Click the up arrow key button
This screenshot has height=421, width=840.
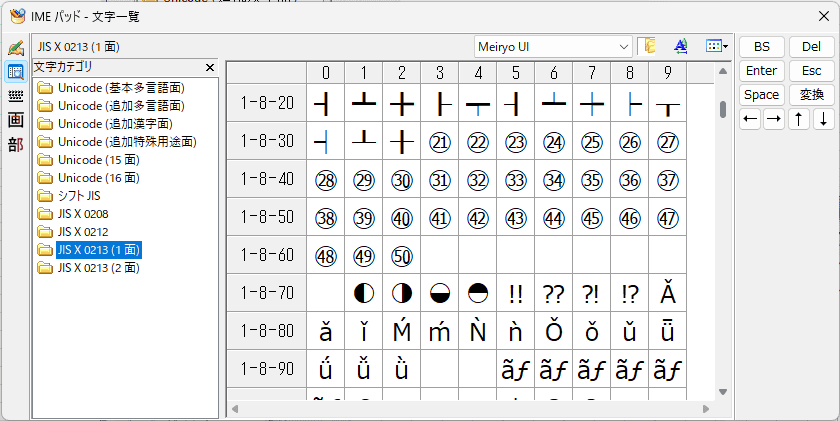pos(799,119)
